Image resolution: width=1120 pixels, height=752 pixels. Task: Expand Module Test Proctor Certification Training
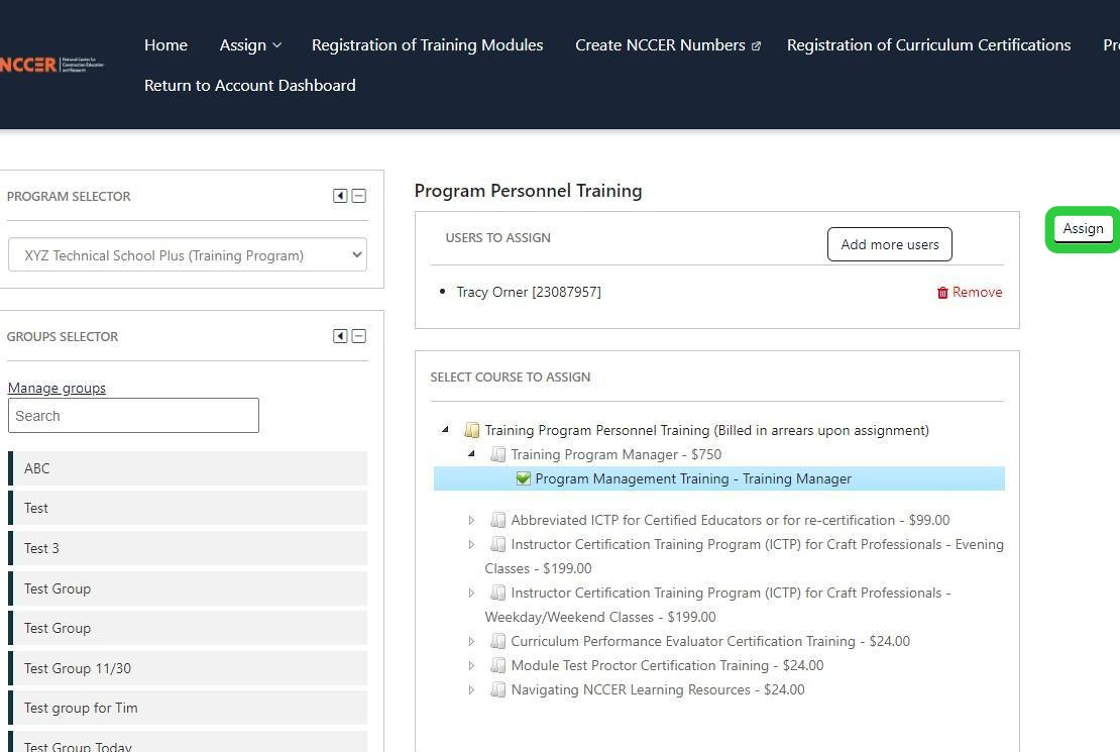472,665
